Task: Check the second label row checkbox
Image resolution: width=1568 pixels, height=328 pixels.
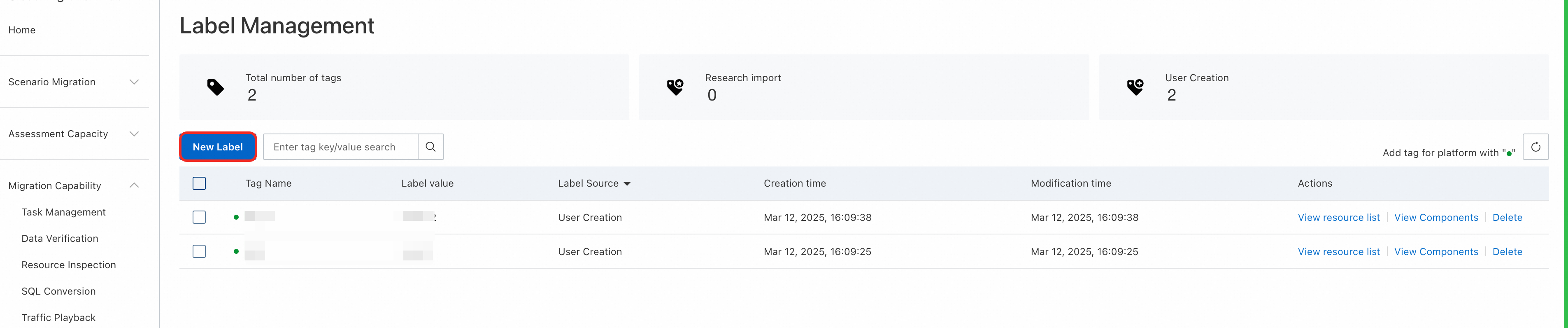Action: [x=199, y=252]
